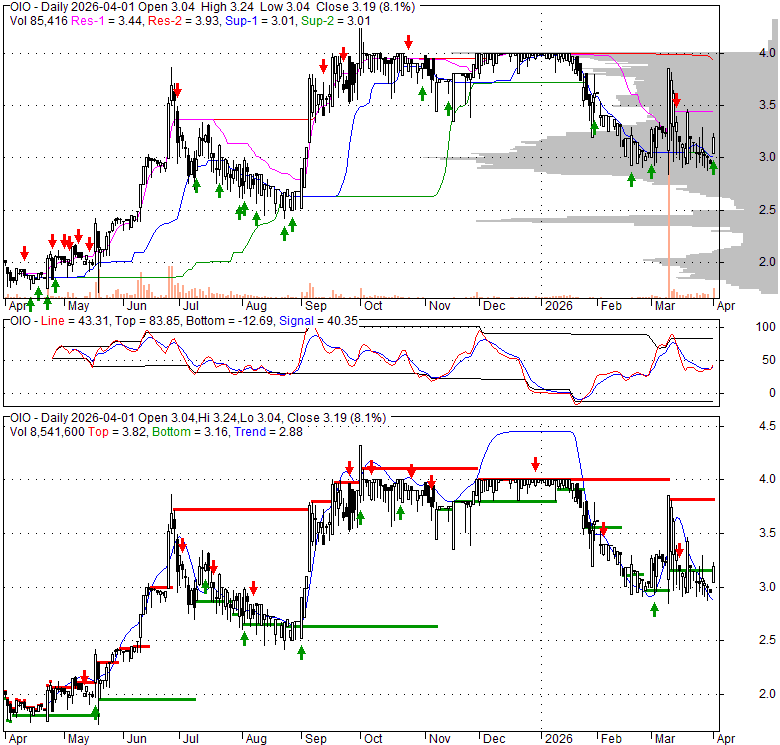Screen dimensions: 780x745
Task: Click 'Sep' on upper chart time axis
Action: coord(315,305)
